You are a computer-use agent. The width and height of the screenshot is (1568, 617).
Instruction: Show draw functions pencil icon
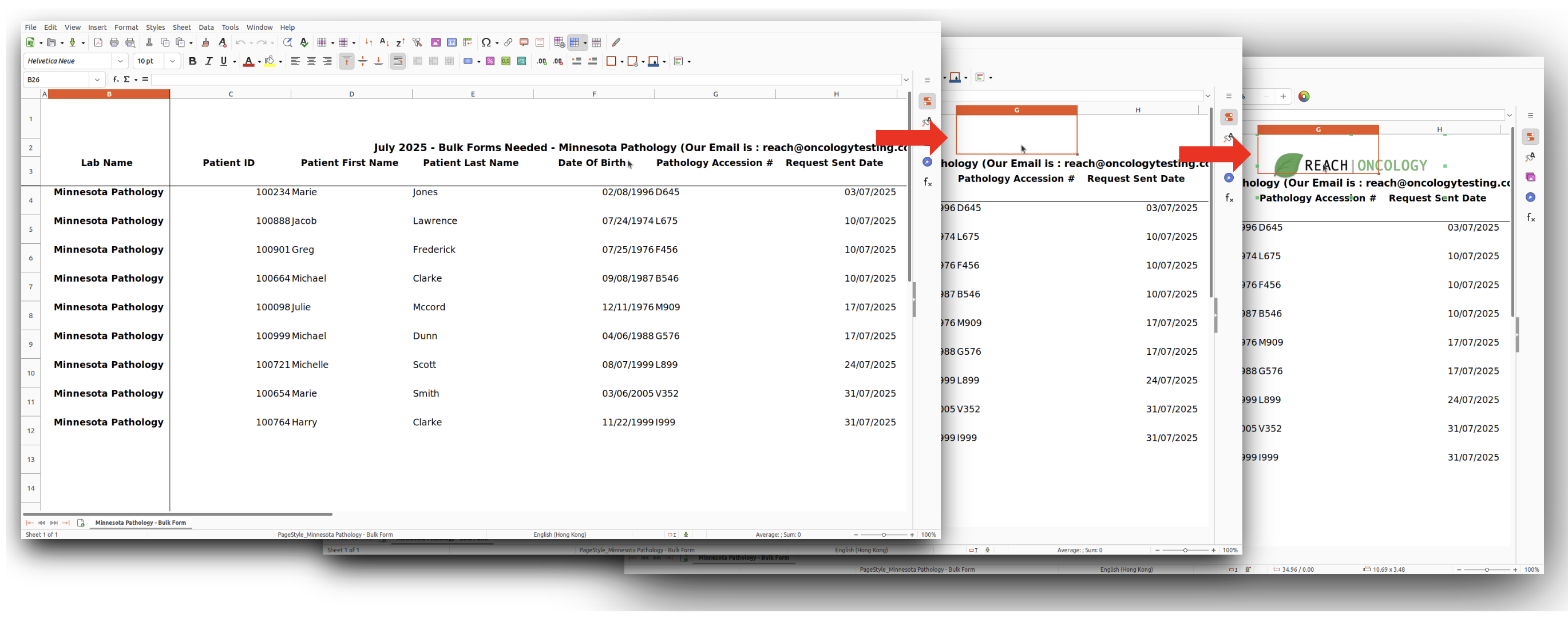(616, 42)
